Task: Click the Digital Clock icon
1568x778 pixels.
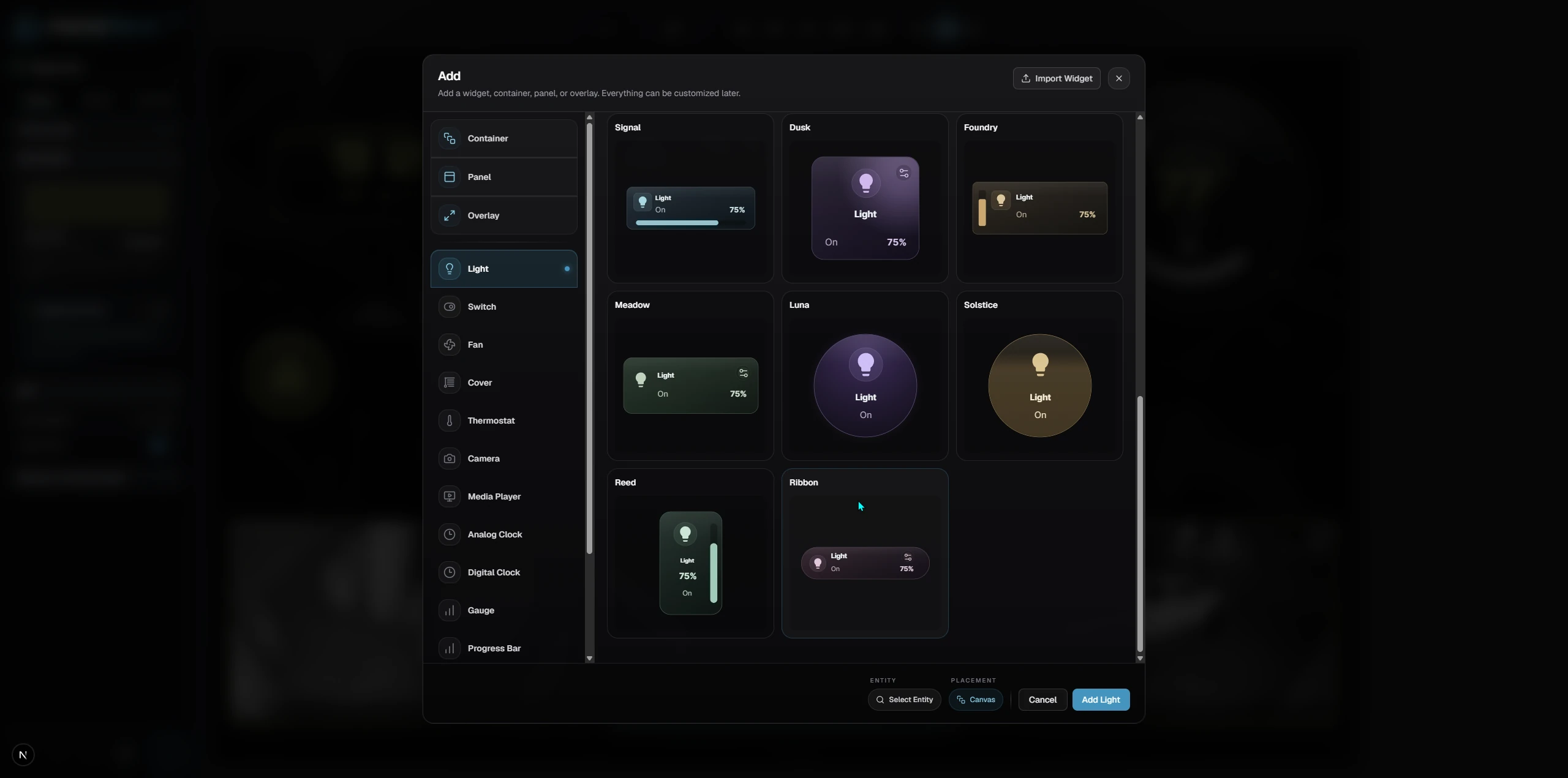Action: coord(450,572)
